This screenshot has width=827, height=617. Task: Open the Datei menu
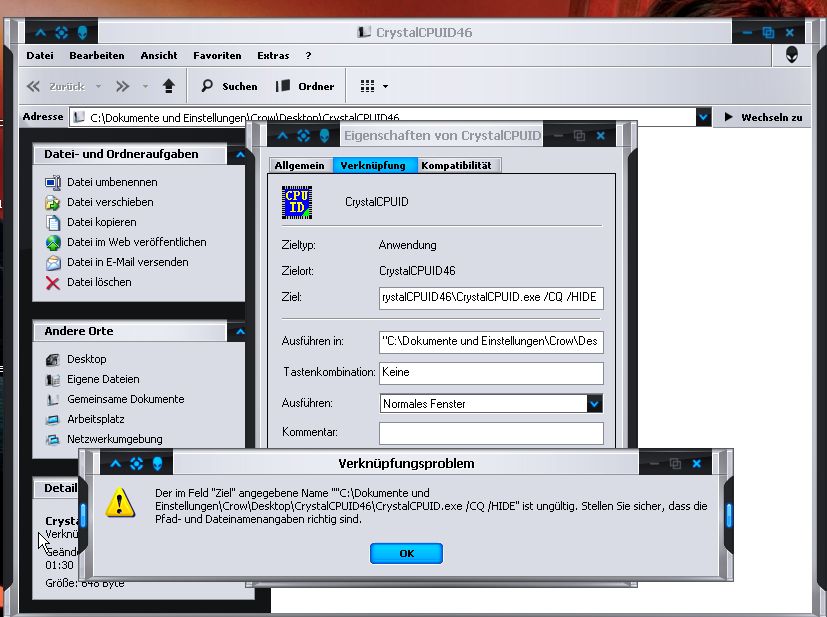point(40,55)
